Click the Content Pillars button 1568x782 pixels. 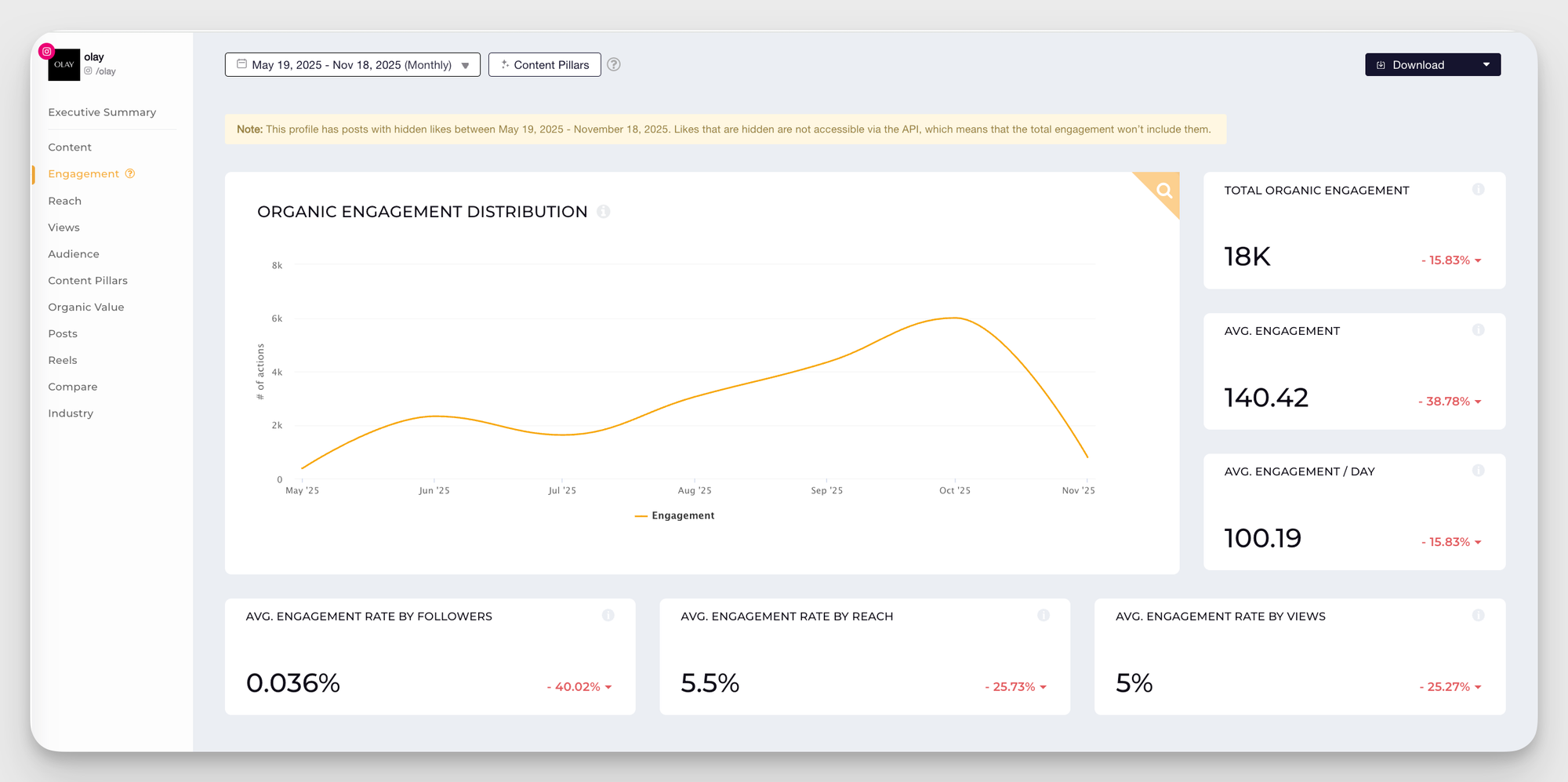pos(545,65)
